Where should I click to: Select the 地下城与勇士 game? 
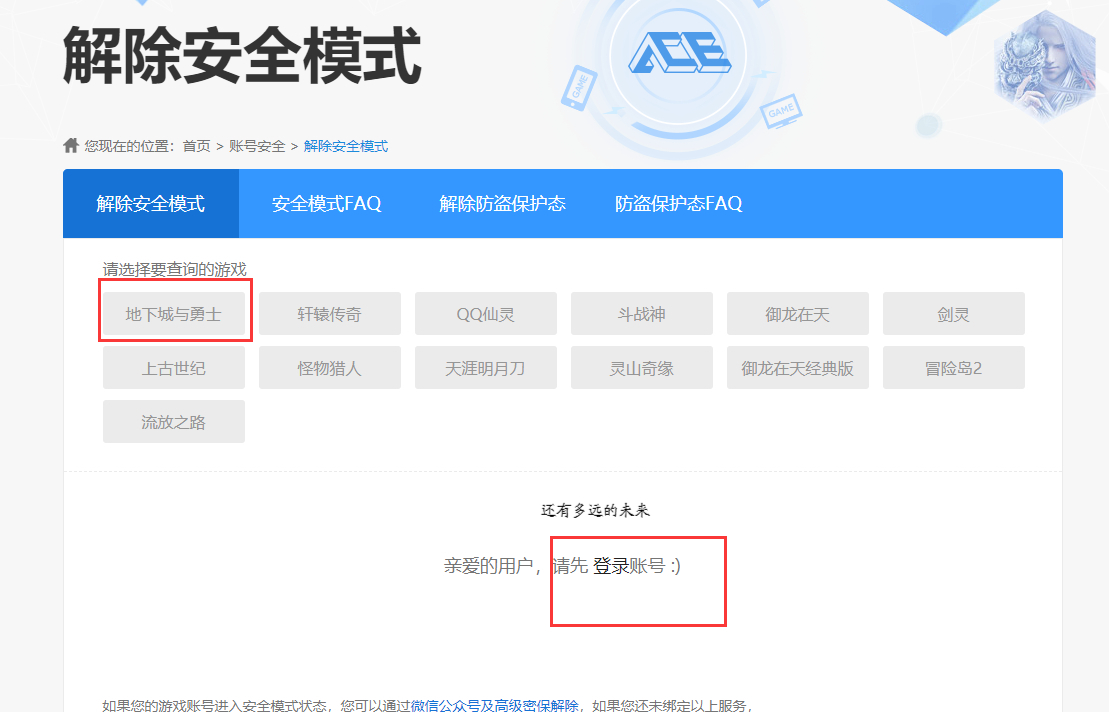point(174,313)
